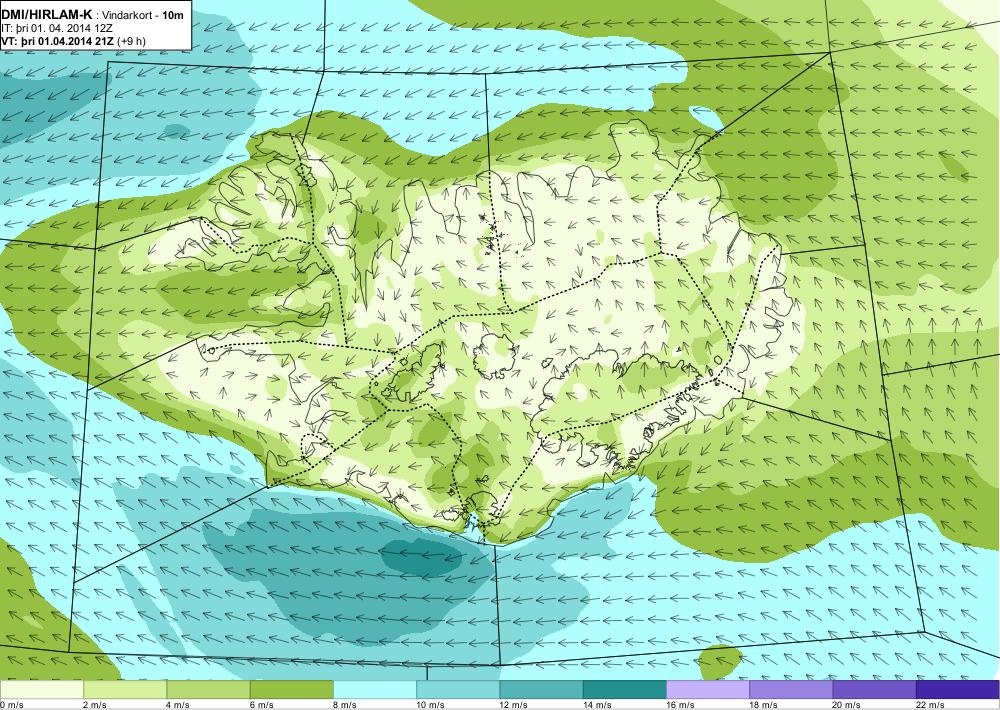Click the "6 m/s" legend label
The width and height of the screenshot is (1000, 710).
pyautogui.click(x=262, y=705)
